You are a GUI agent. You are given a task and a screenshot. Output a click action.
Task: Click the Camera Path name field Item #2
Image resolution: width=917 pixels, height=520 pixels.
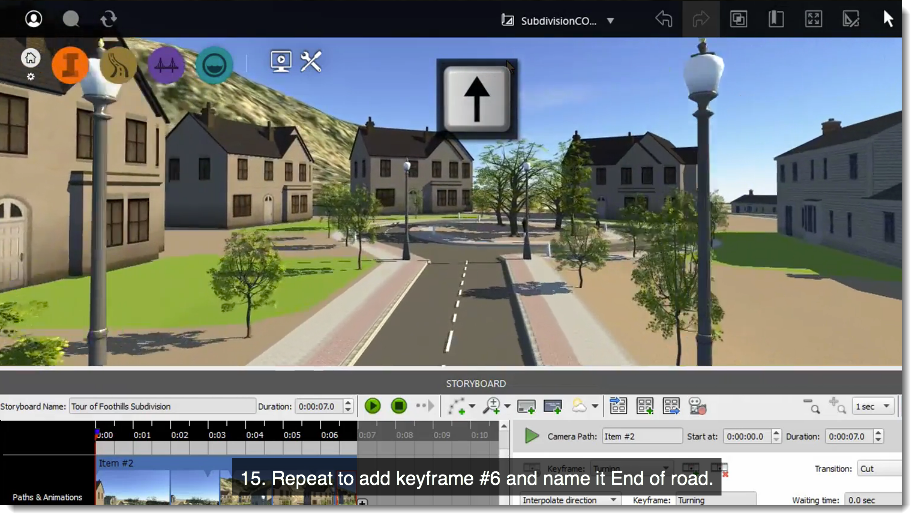642,436
